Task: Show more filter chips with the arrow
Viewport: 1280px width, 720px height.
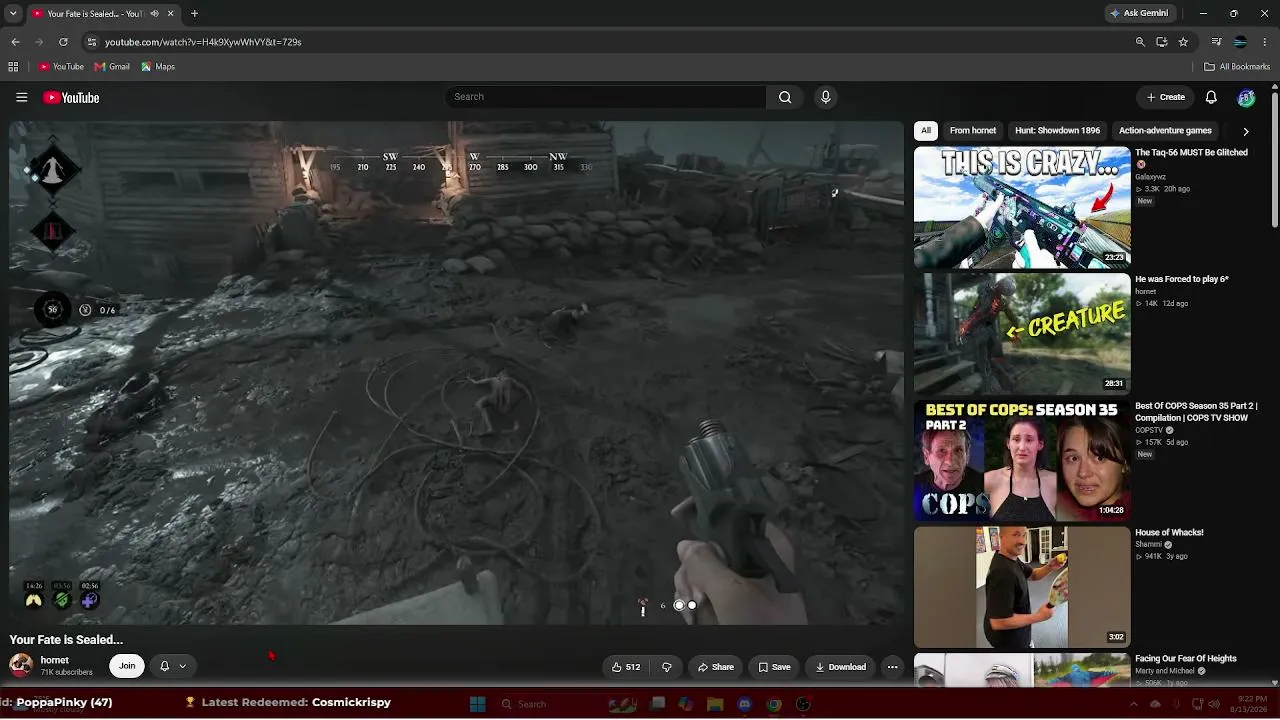Action: coord(1246,131)
